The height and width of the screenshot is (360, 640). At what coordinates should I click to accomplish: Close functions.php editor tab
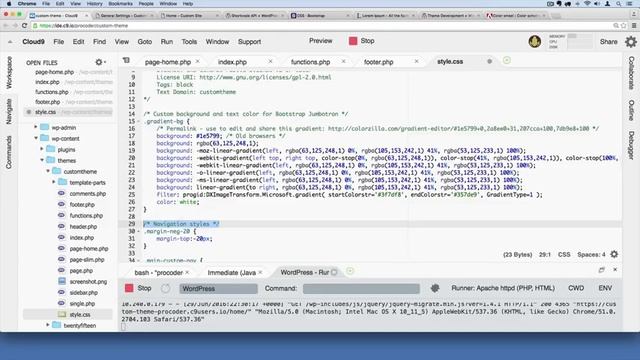coord(343,61)
